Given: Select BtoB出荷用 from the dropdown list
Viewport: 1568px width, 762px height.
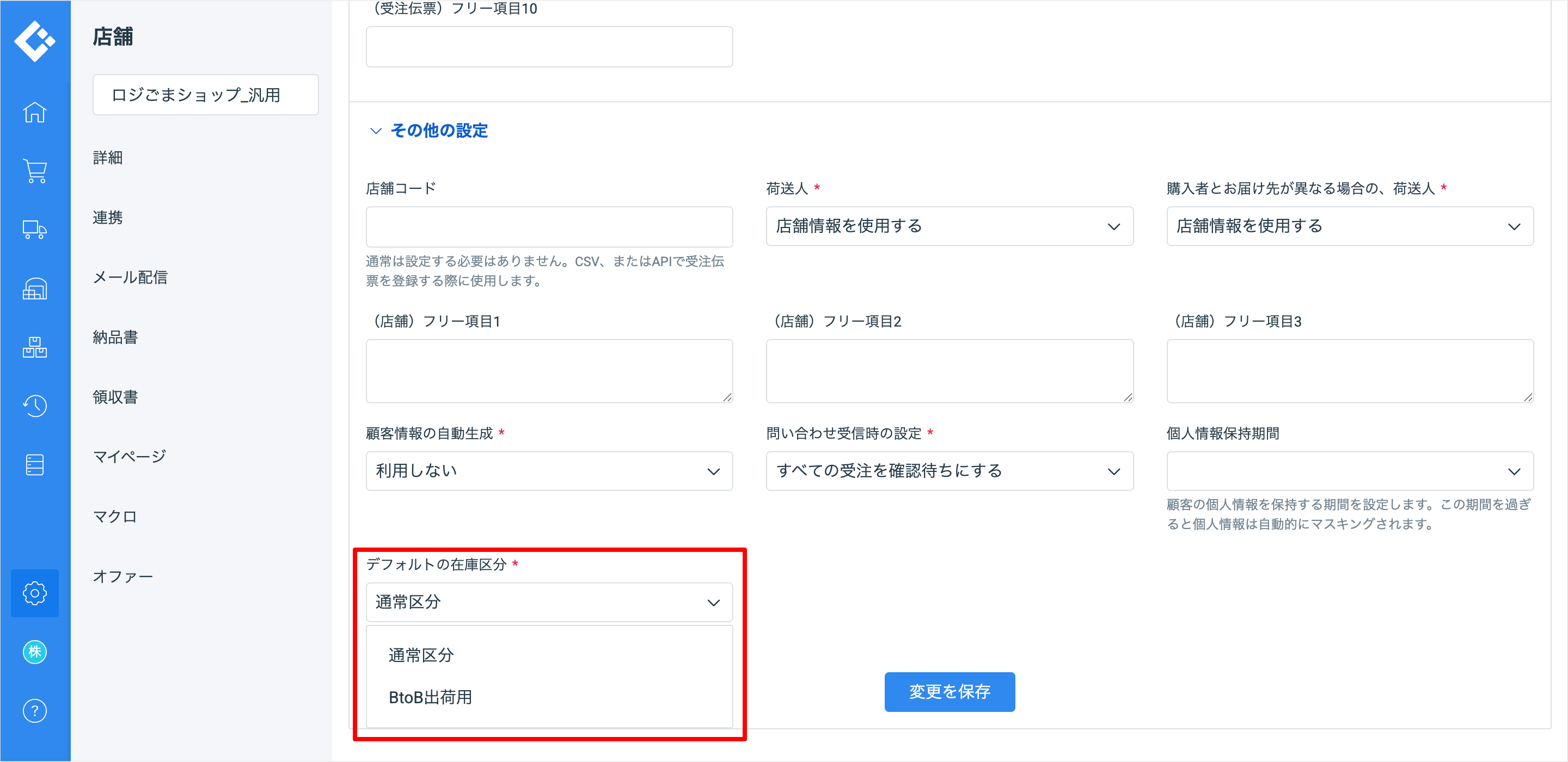Looking at the screenshot, I should (430, 697).
